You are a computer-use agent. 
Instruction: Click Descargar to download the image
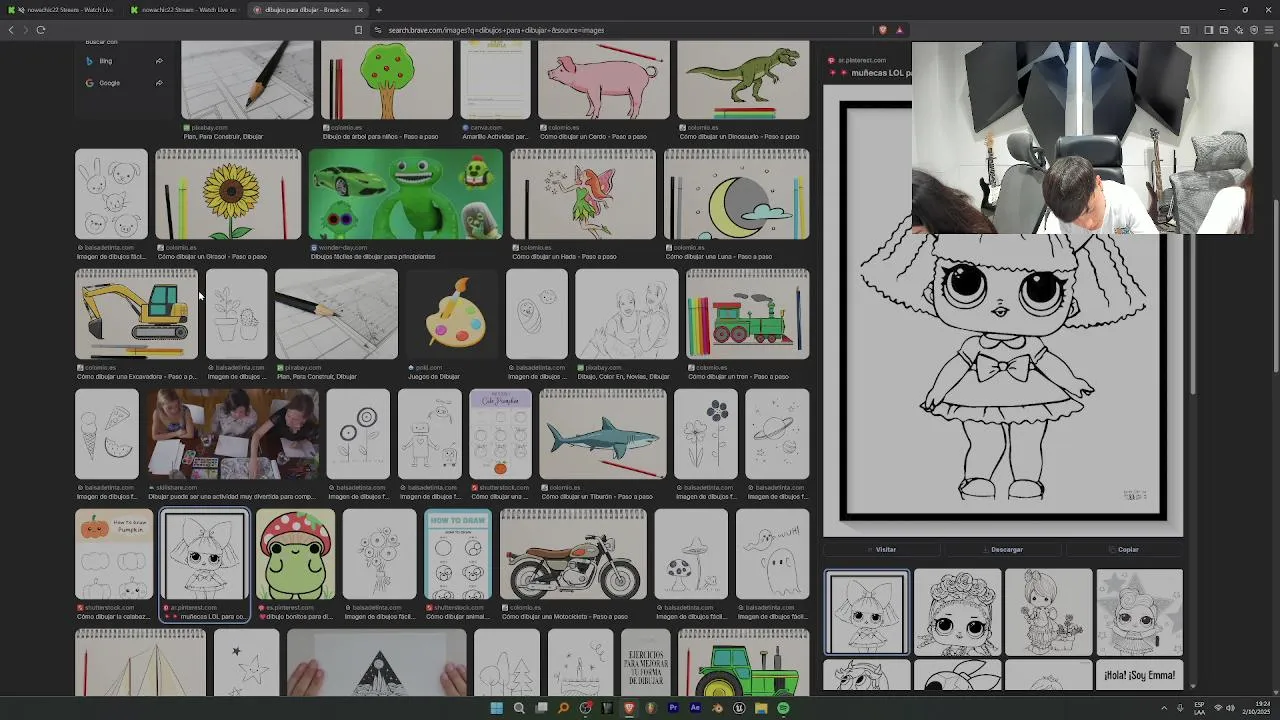point(1002,549)
